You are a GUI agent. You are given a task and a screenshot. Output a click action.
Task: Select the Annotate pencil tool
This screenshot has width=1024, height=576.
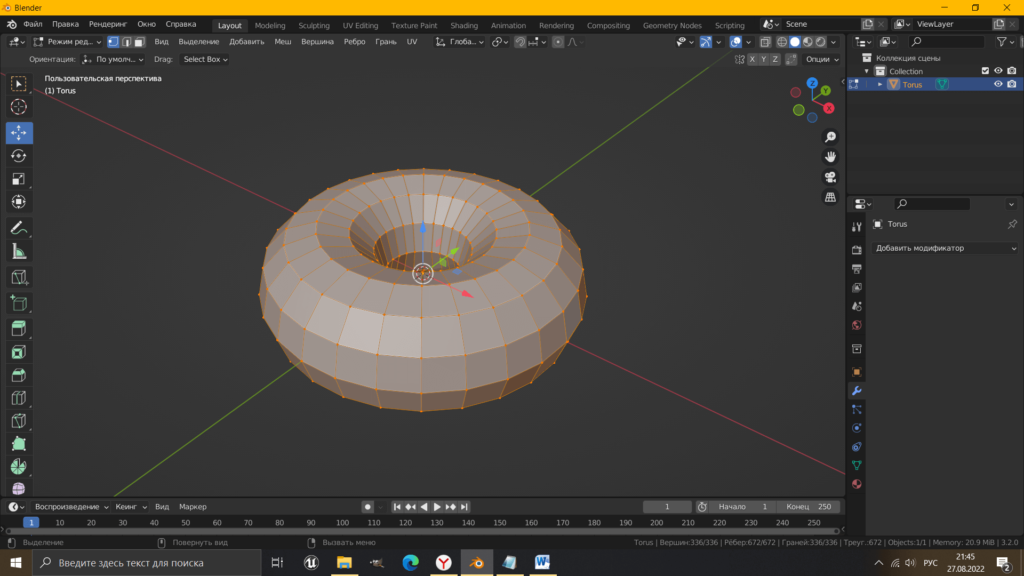(x=18, y=228)
